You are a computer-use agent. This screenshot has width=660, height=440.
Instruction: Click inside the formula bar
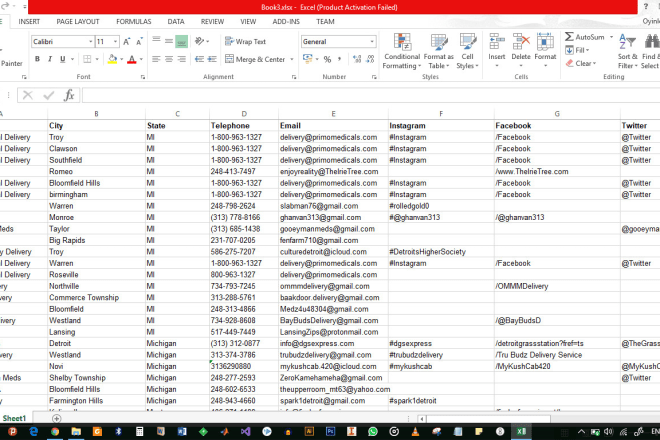370,96
